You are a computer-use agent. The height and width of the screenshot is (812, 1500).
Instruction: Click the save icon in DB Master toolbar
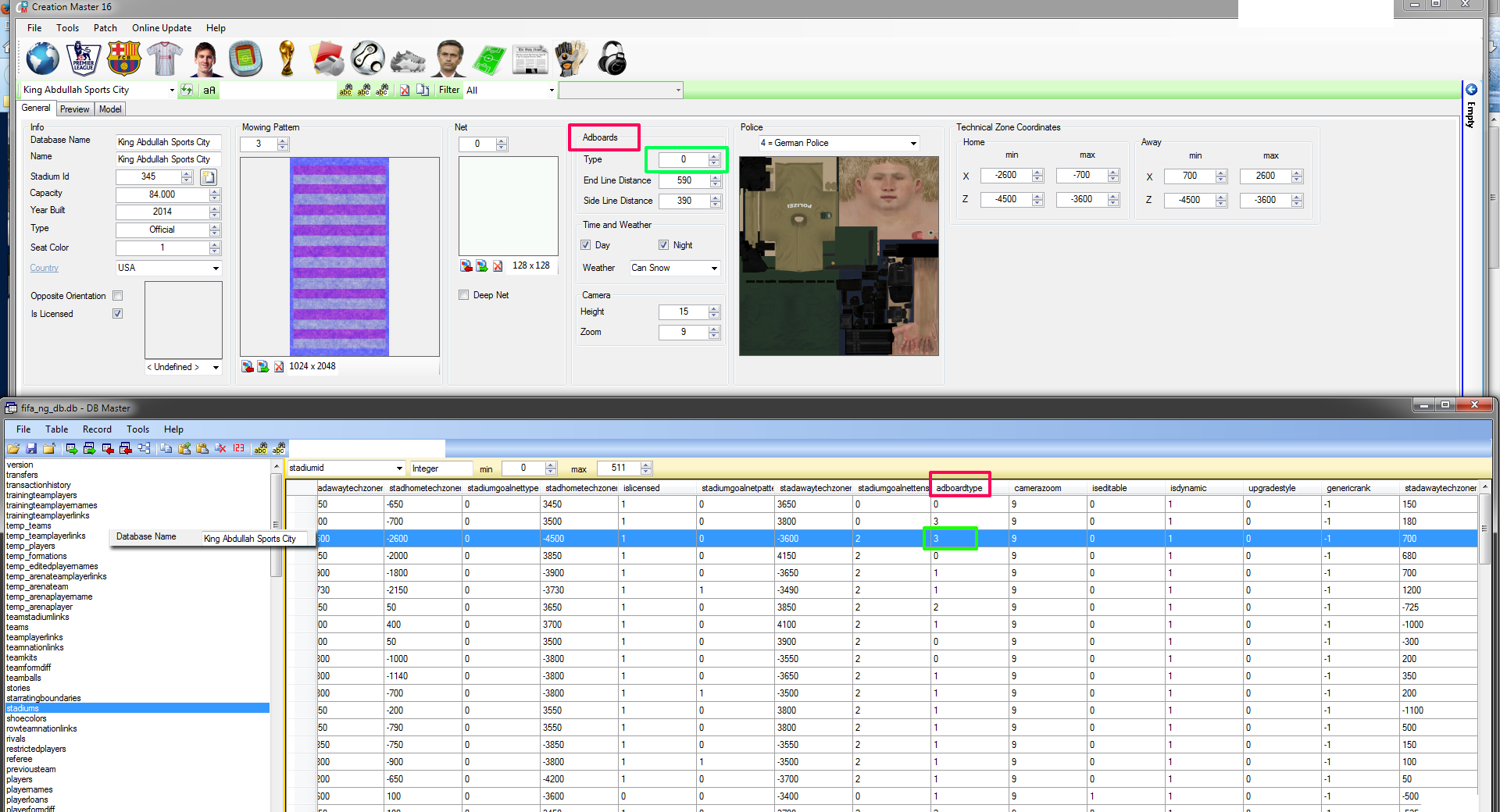point(31,449)
